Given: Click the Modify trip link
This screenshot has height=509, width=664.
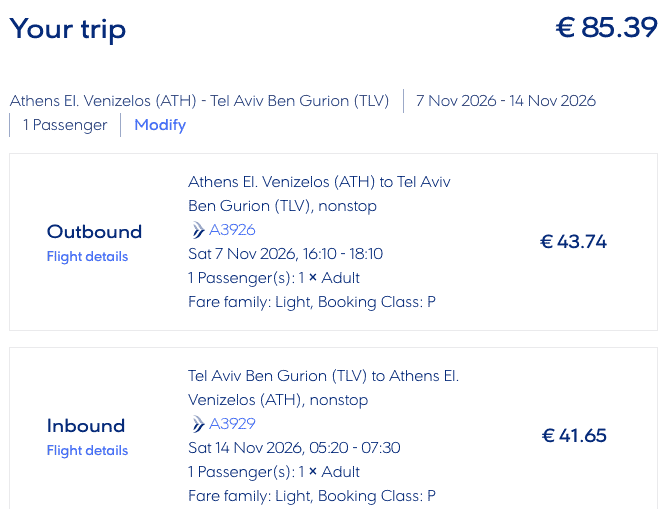Looking at the screenshot, I should [160, 125].
